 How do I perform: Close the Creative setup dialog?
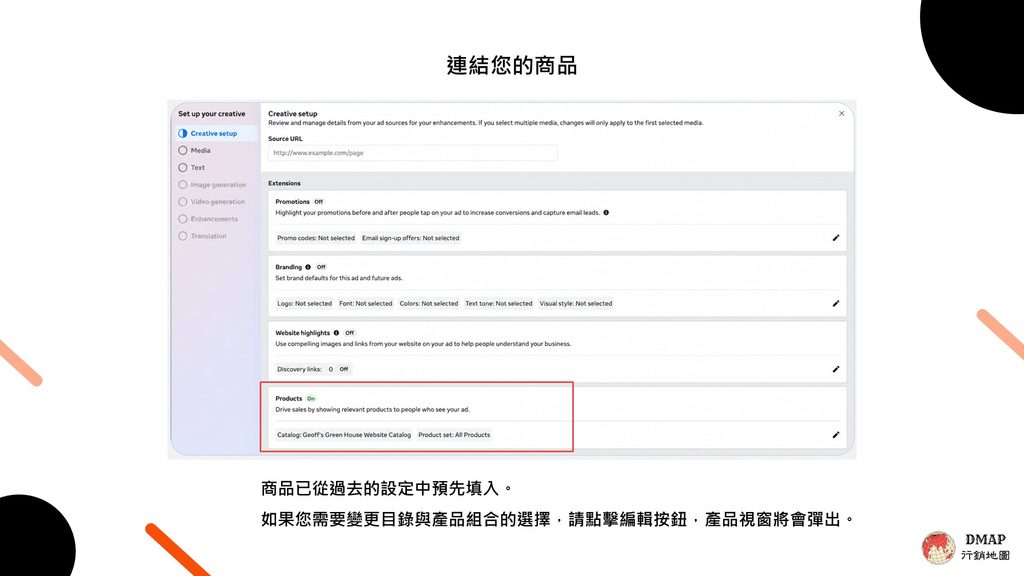[841, 114]
